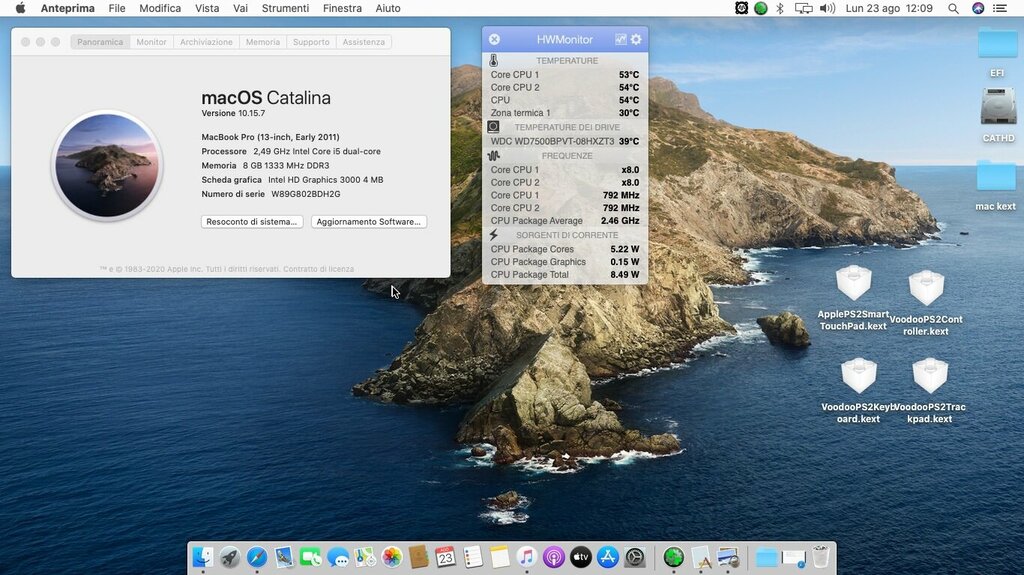
Task: Show HWMonitor graphs window icon
Action: (620, 39)
